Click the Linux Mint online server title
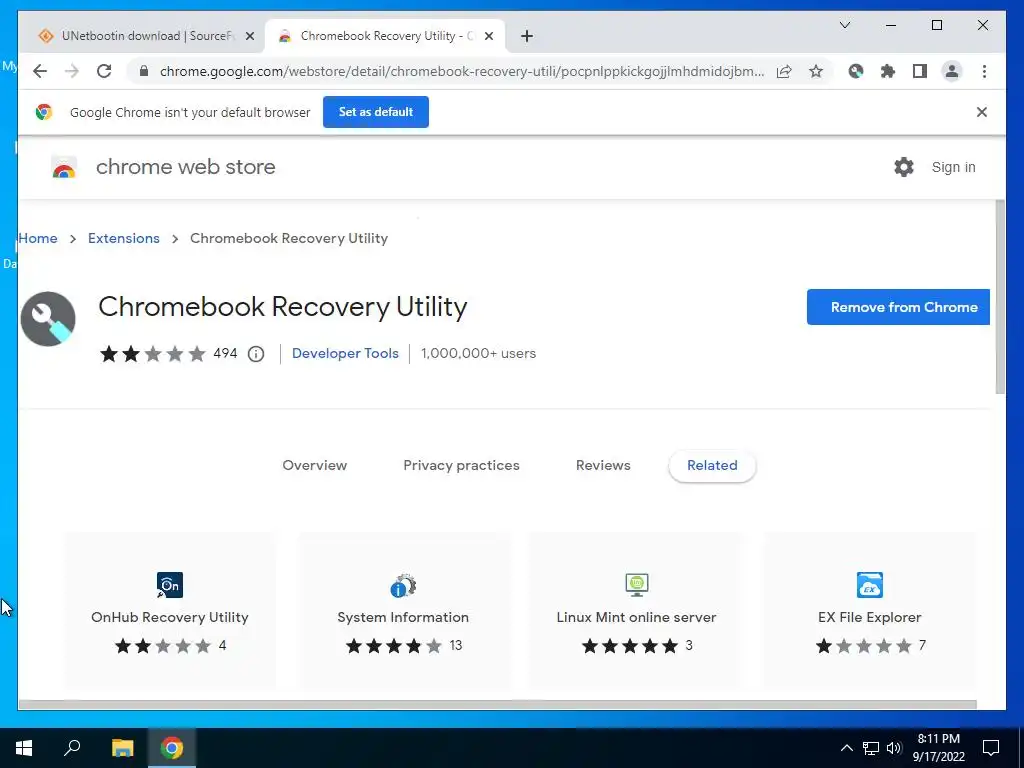The image size is (1024, 768). pyautogui.click(x=636, y=617)
